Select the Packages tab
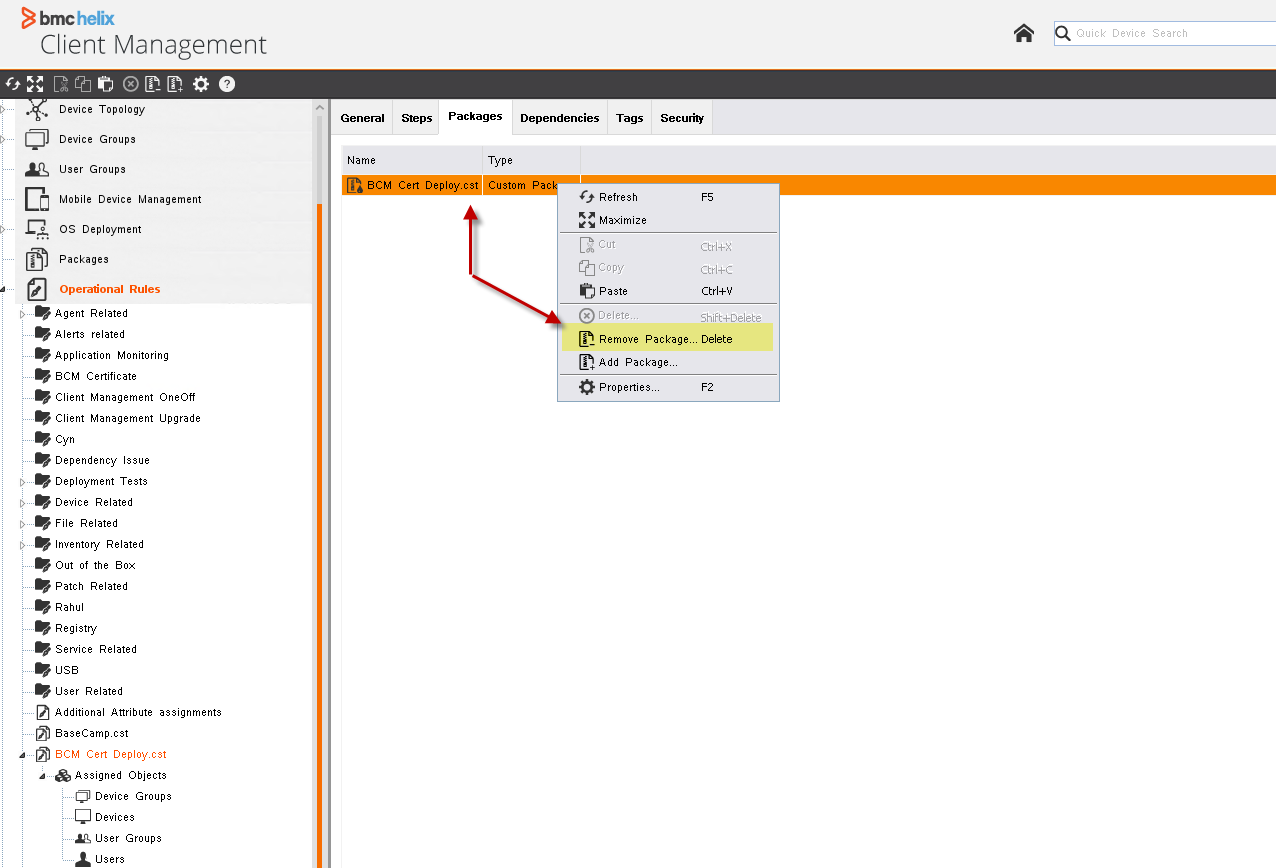The image size is (1276, 868). pos(475,117)
